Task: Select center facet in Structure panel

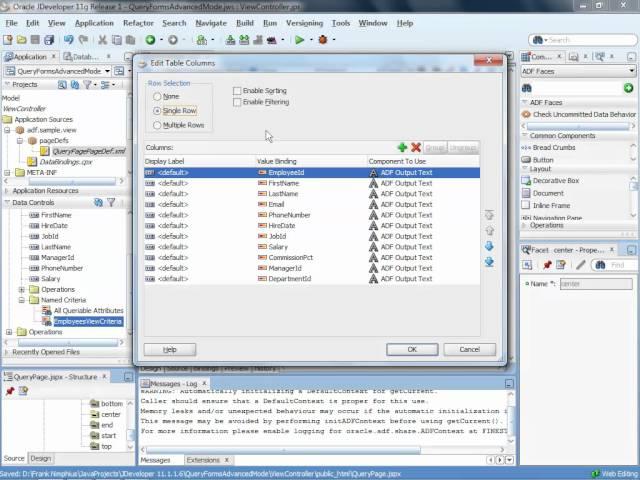Action: (x=111, y=414)
